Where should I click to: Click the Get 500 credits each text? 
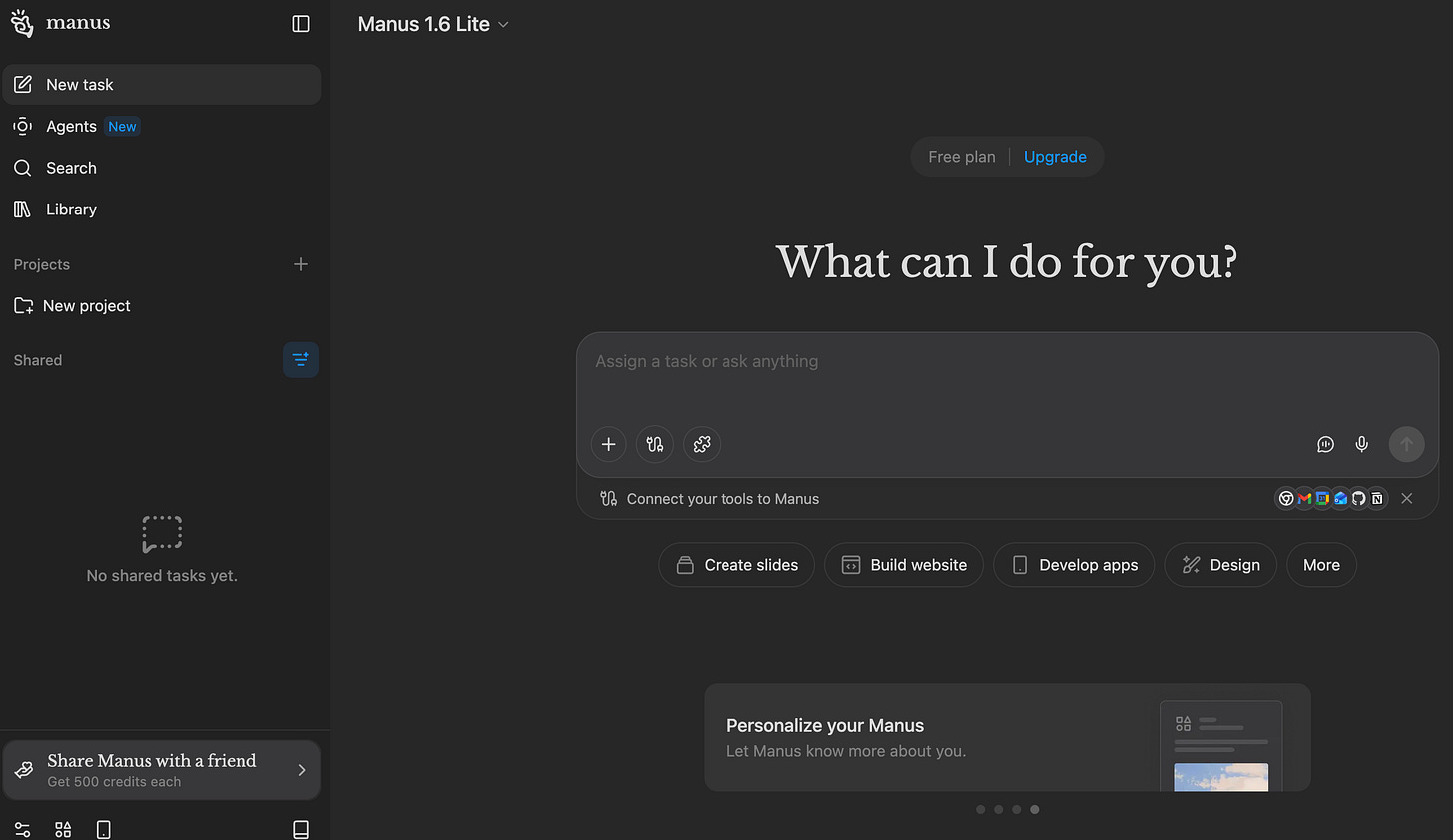(x=114, y=782)
